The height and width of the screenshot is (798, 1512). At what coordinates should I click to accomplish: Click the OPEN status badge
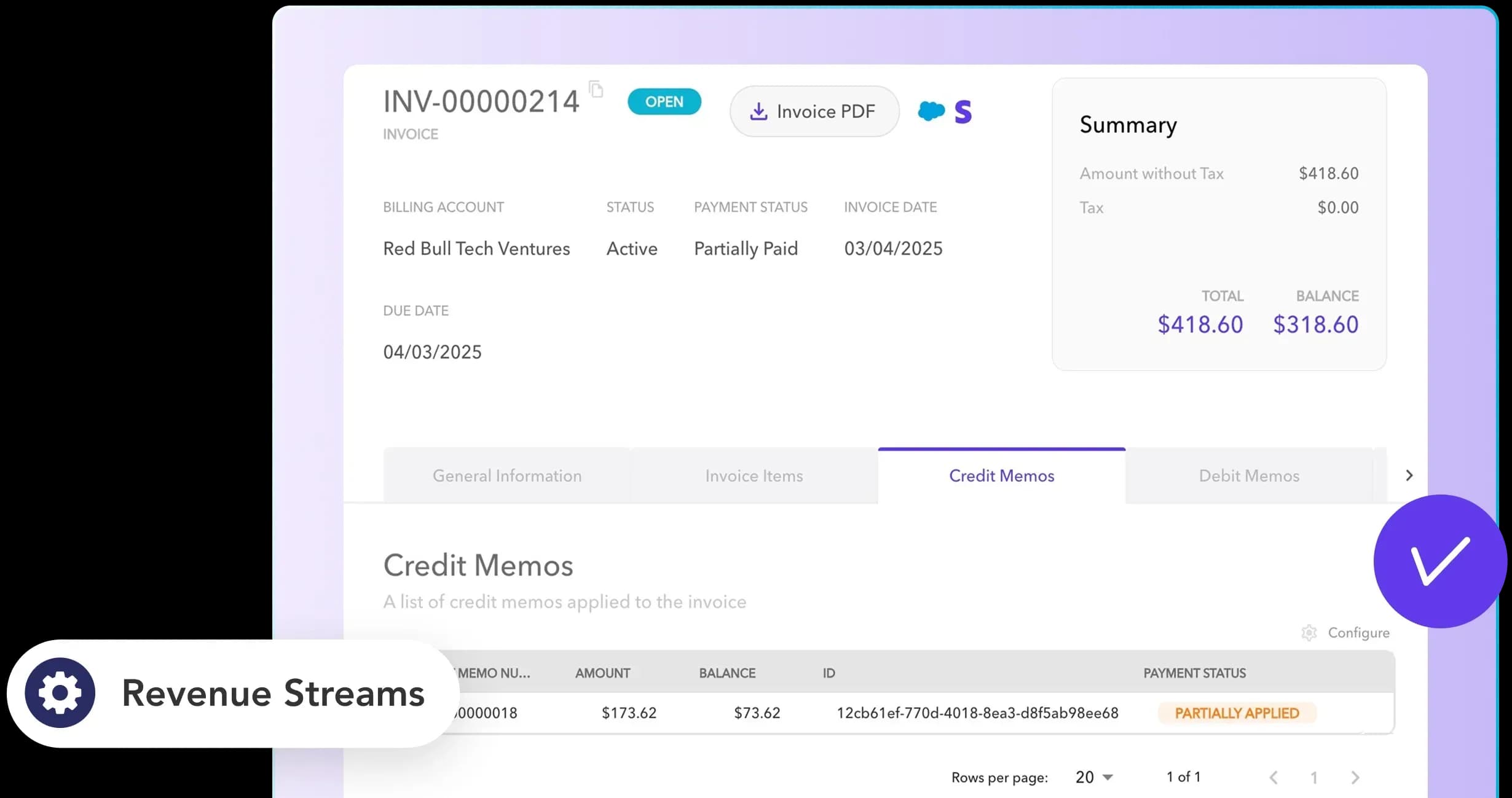pos(664,102)
